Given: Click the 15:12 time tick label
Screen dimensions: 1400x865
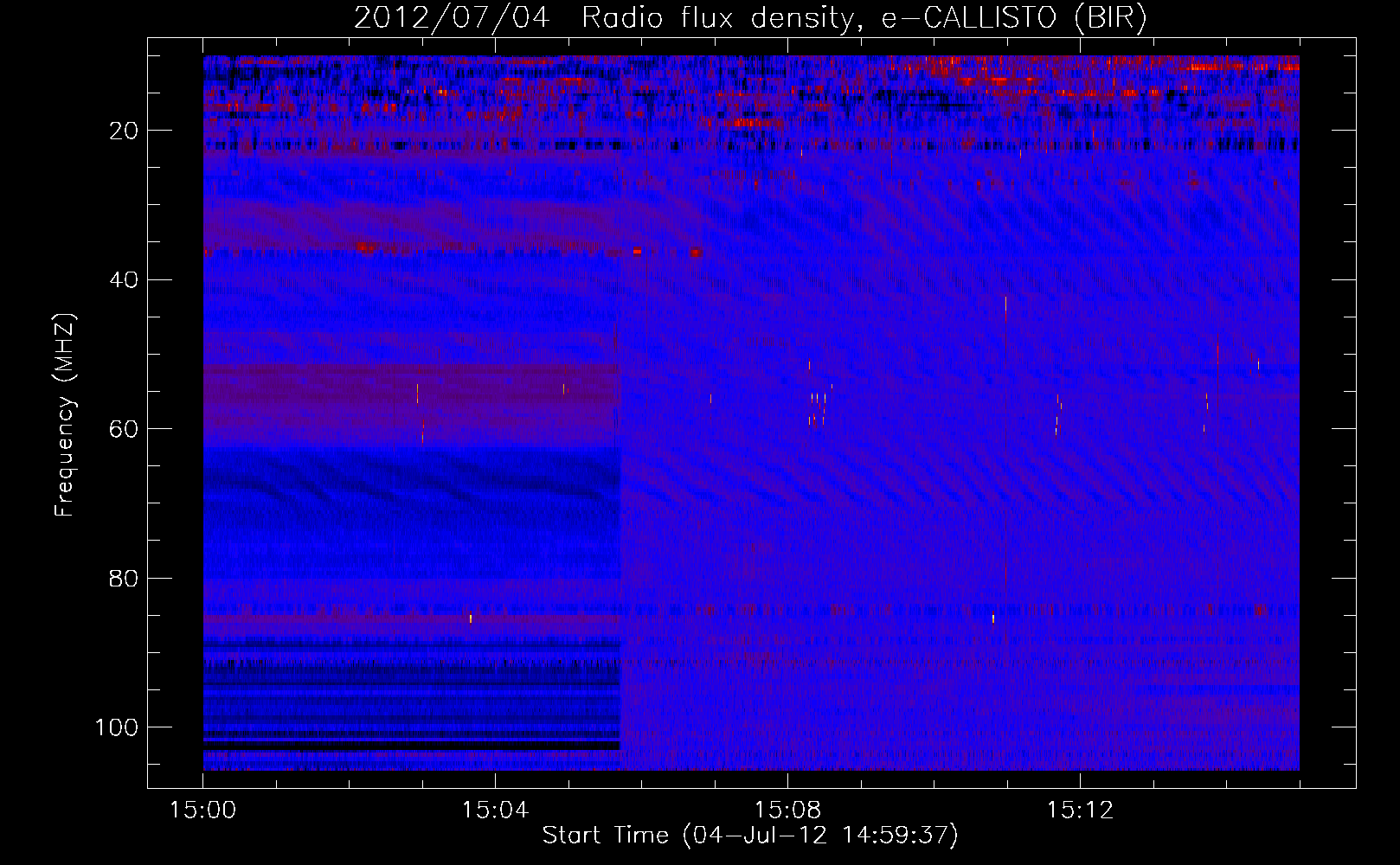Looking at the screenshot, I should 1080,811.
